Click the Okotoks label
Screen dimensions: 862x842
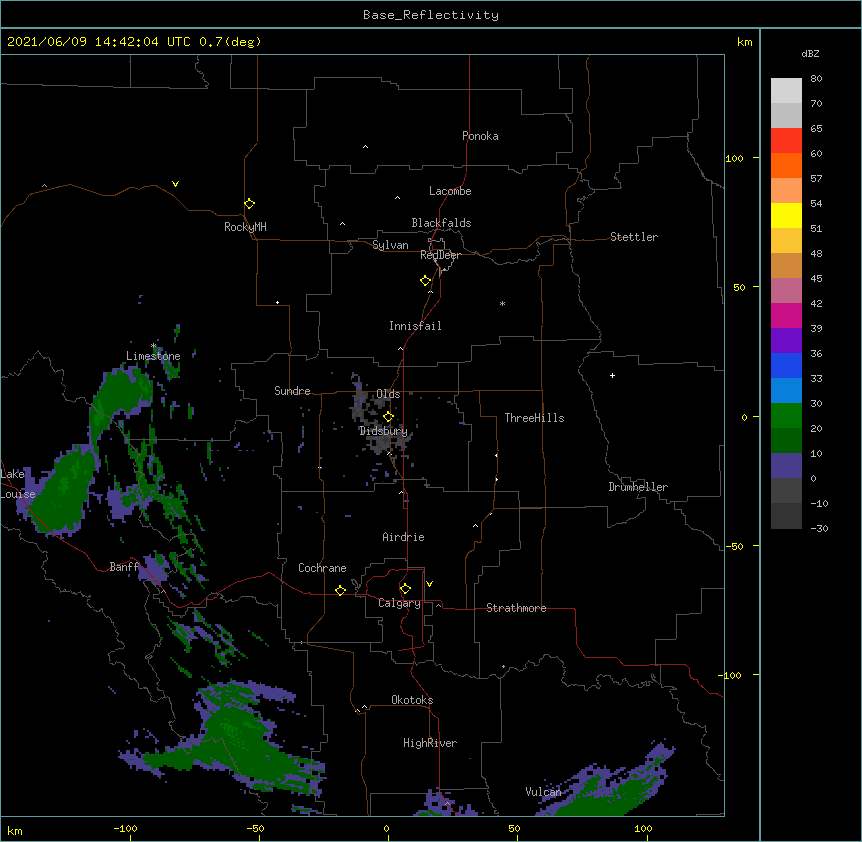pos(412,700)
